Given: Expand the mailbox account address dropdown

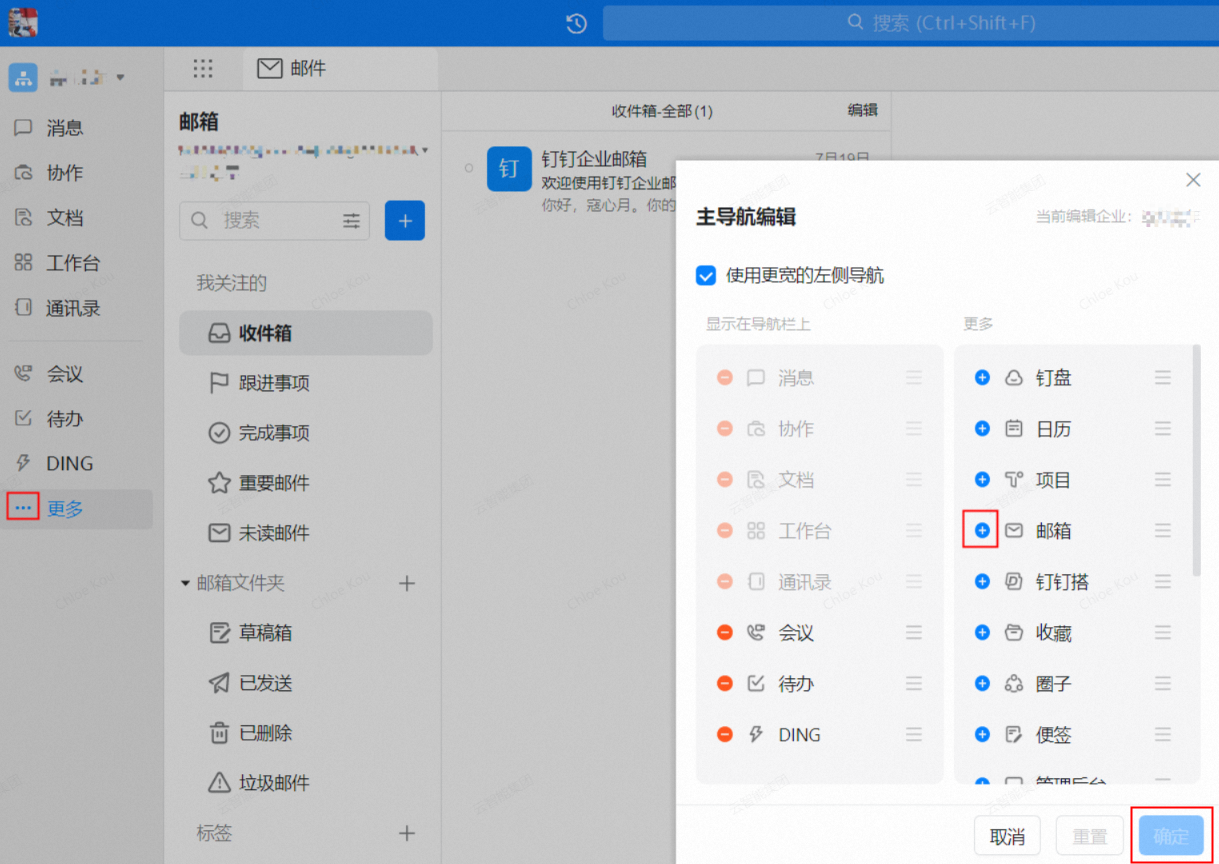Looking at the screenshot, I should [426, 150].
